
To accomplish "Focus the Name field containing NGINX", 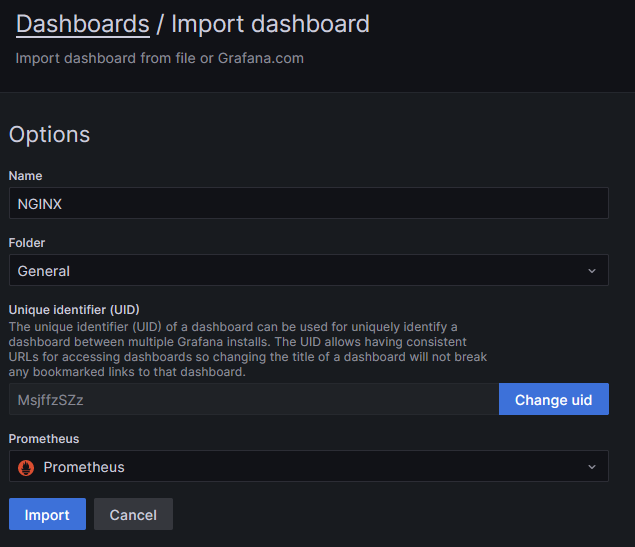I will tap(308, 203).
